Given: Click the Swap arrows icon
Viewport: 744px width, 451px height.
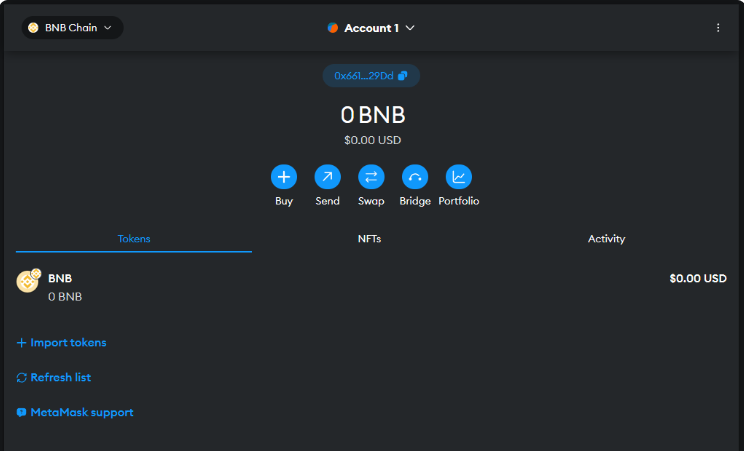Looking at the screenshot, I should (371, 177).
